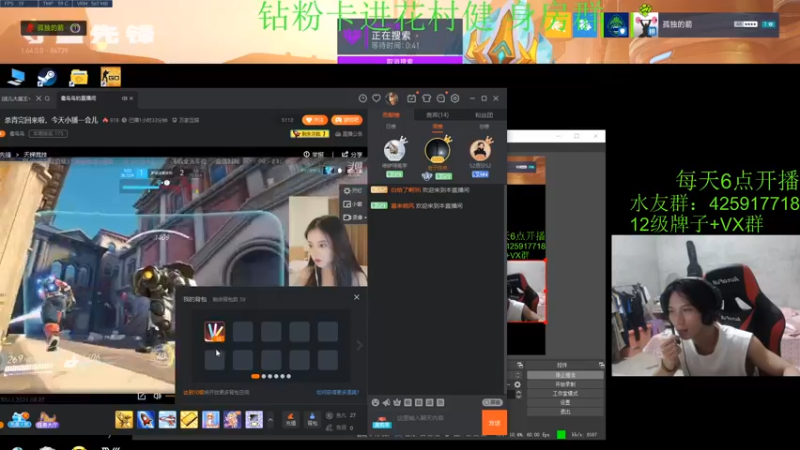The height and width of the screenshot is (450, 800).
Task: Toggle the chat switch right of the chat toolbar
Action: click(x=492, y=403)
